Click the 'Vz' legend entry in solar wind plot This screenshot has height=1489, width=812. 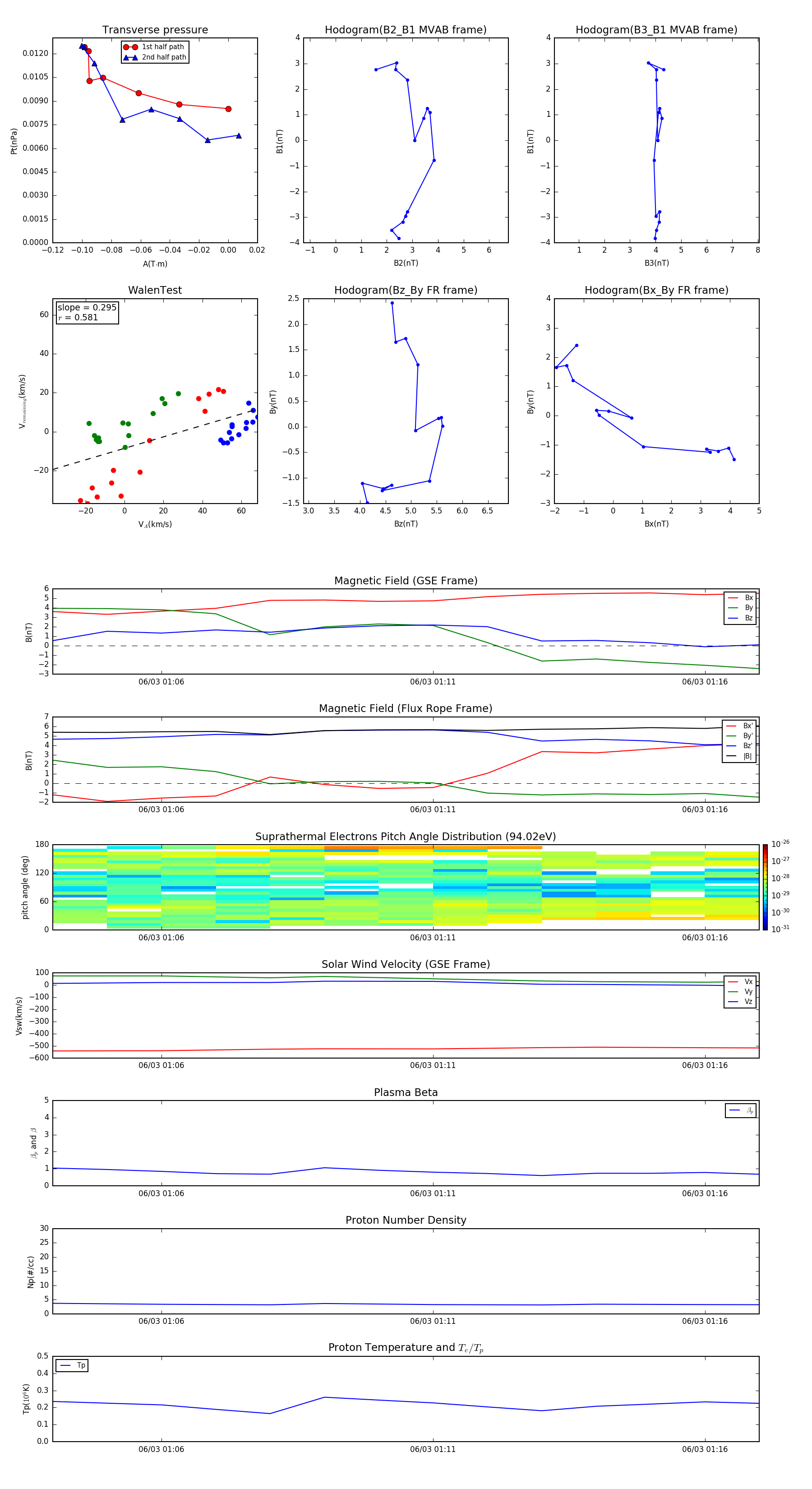(x=740, y=1002)
